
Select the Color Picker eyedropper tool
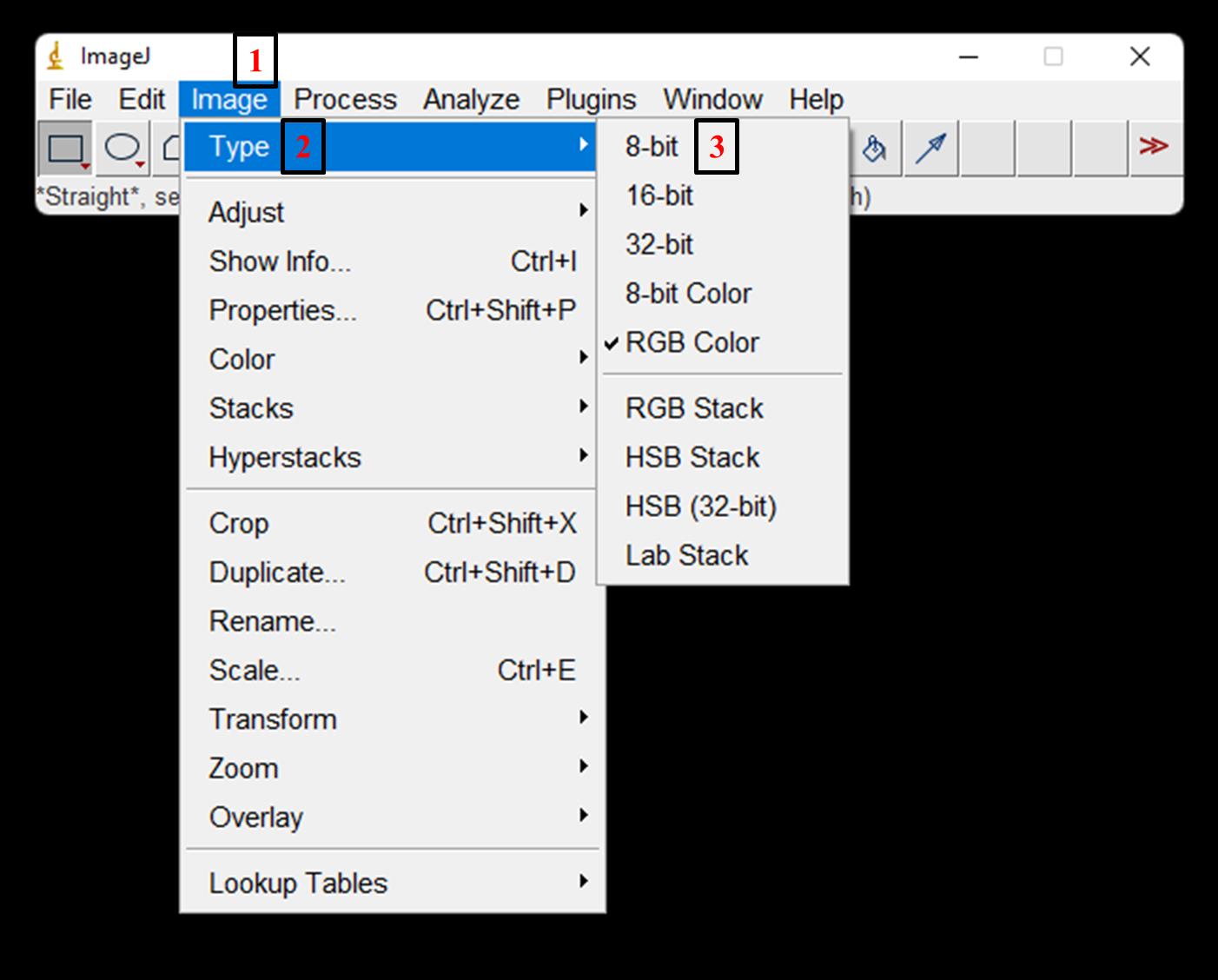click(x=930, y=148)
